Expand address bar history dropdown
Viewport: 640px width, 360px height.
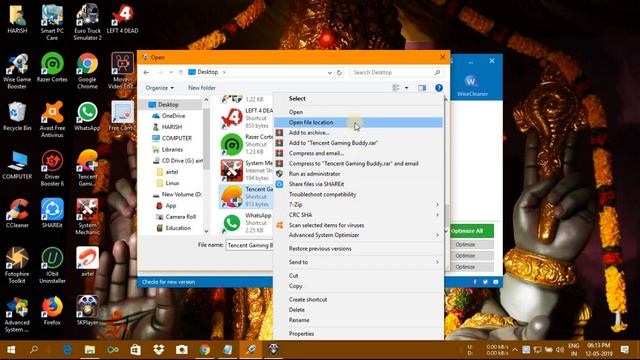point(329,72)
